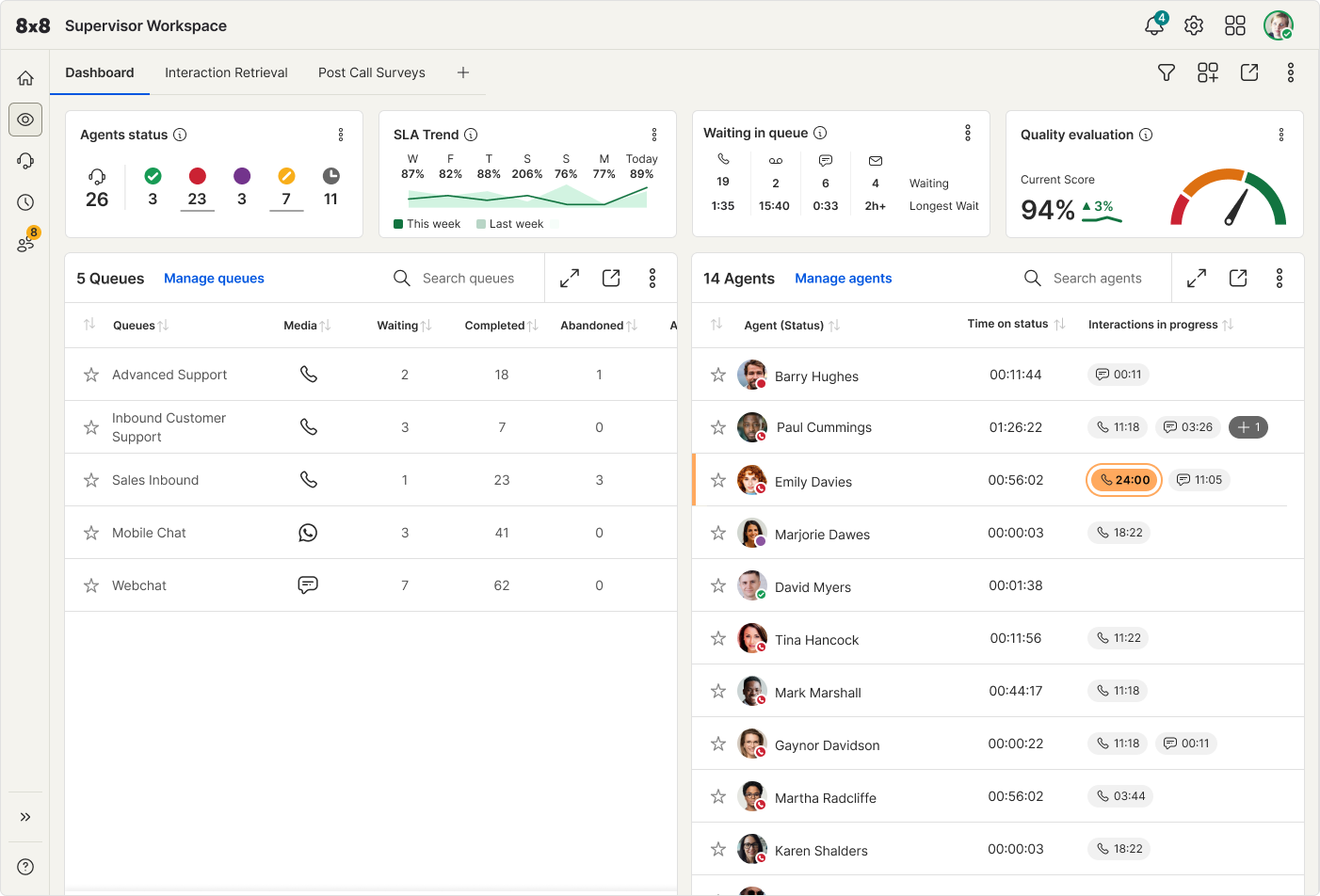Open Agents status widget options menu

341,135
